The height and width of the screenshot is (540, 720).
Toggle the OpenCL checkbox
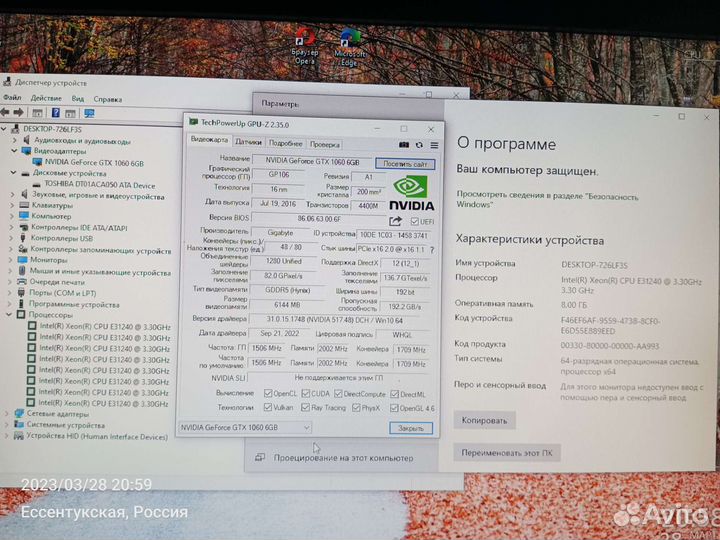tap(268, 393)
